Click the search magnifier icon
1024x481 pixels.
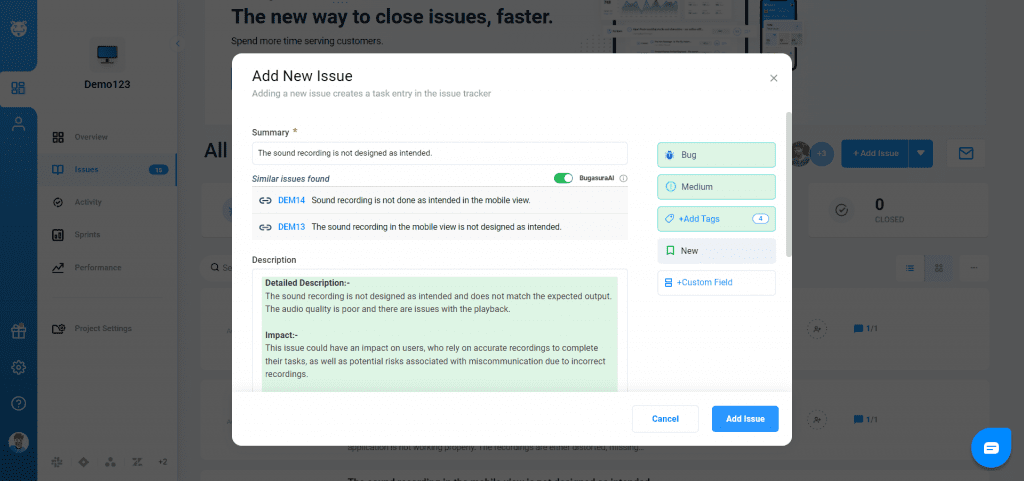(x=214, y=268)
